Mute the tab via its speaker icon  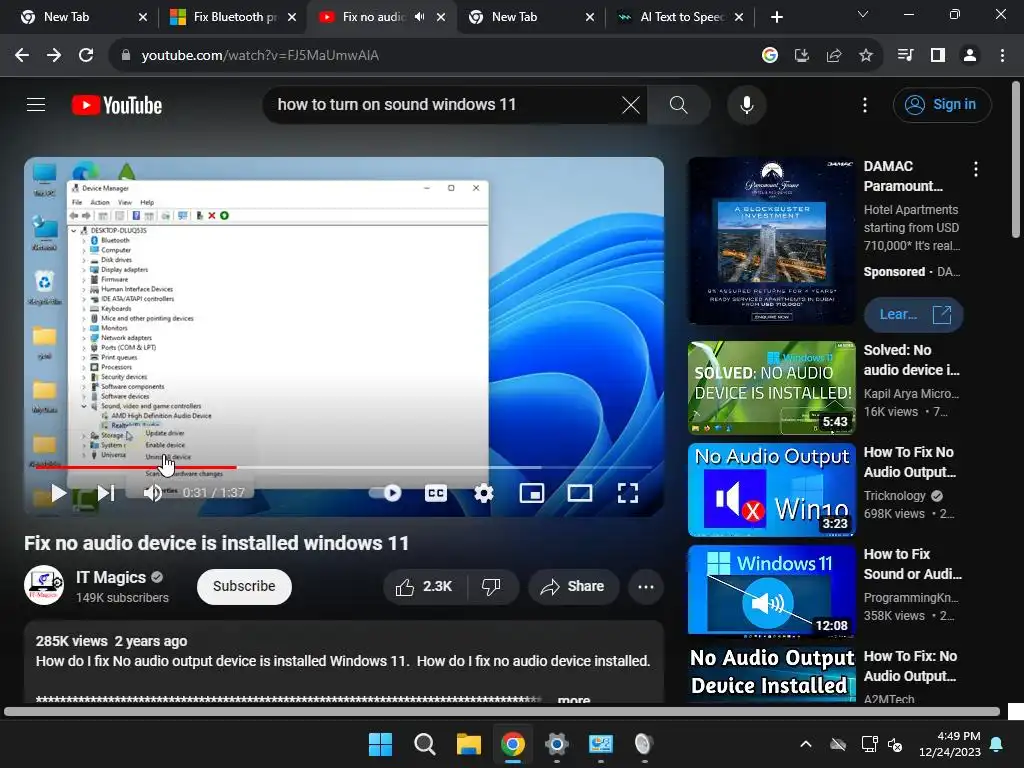pyautogui.click(x=419, y=17)
